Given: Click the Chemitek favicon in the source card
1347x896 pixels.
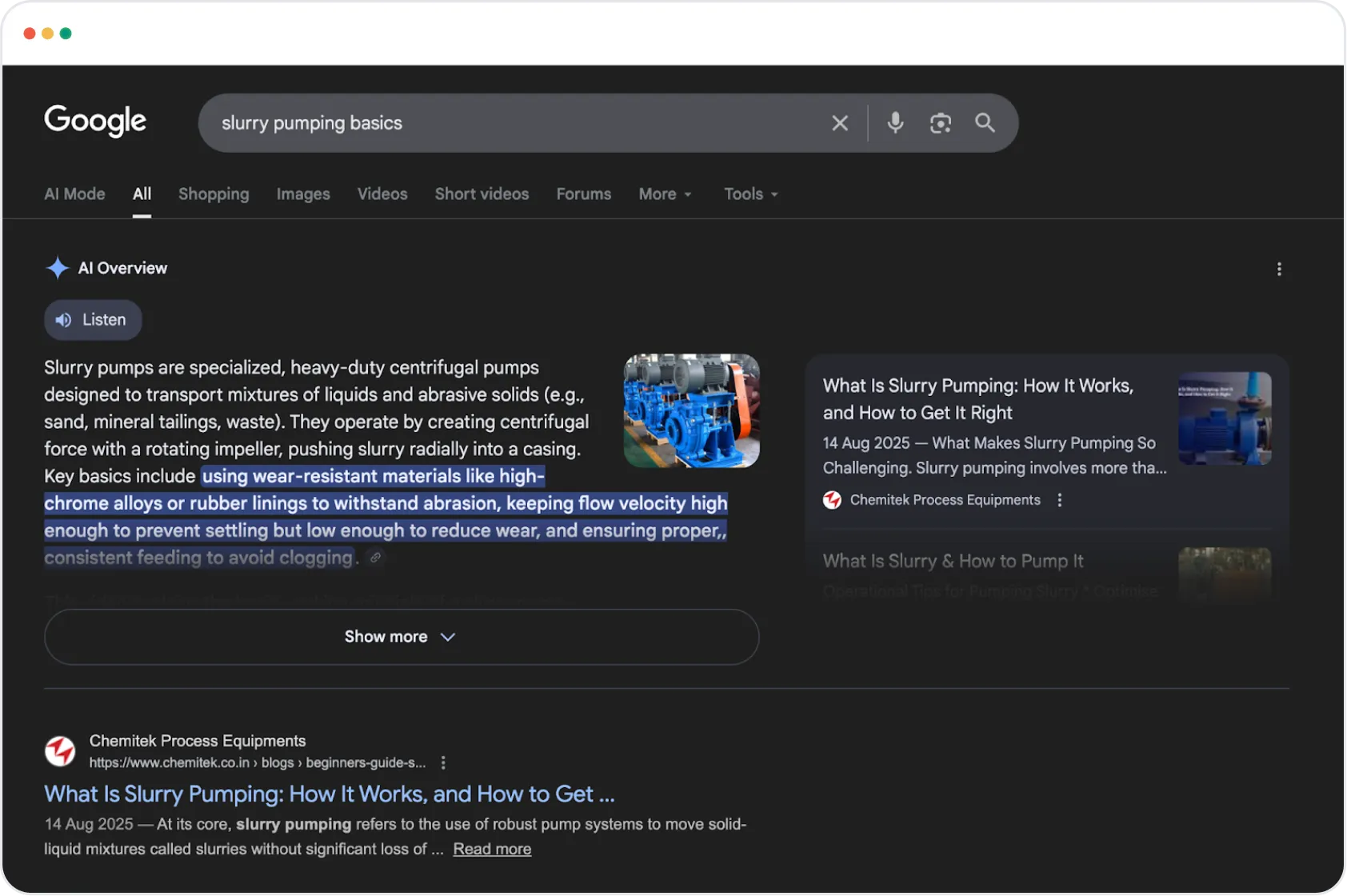Looking at the screenshot, I should click(832, 500).
